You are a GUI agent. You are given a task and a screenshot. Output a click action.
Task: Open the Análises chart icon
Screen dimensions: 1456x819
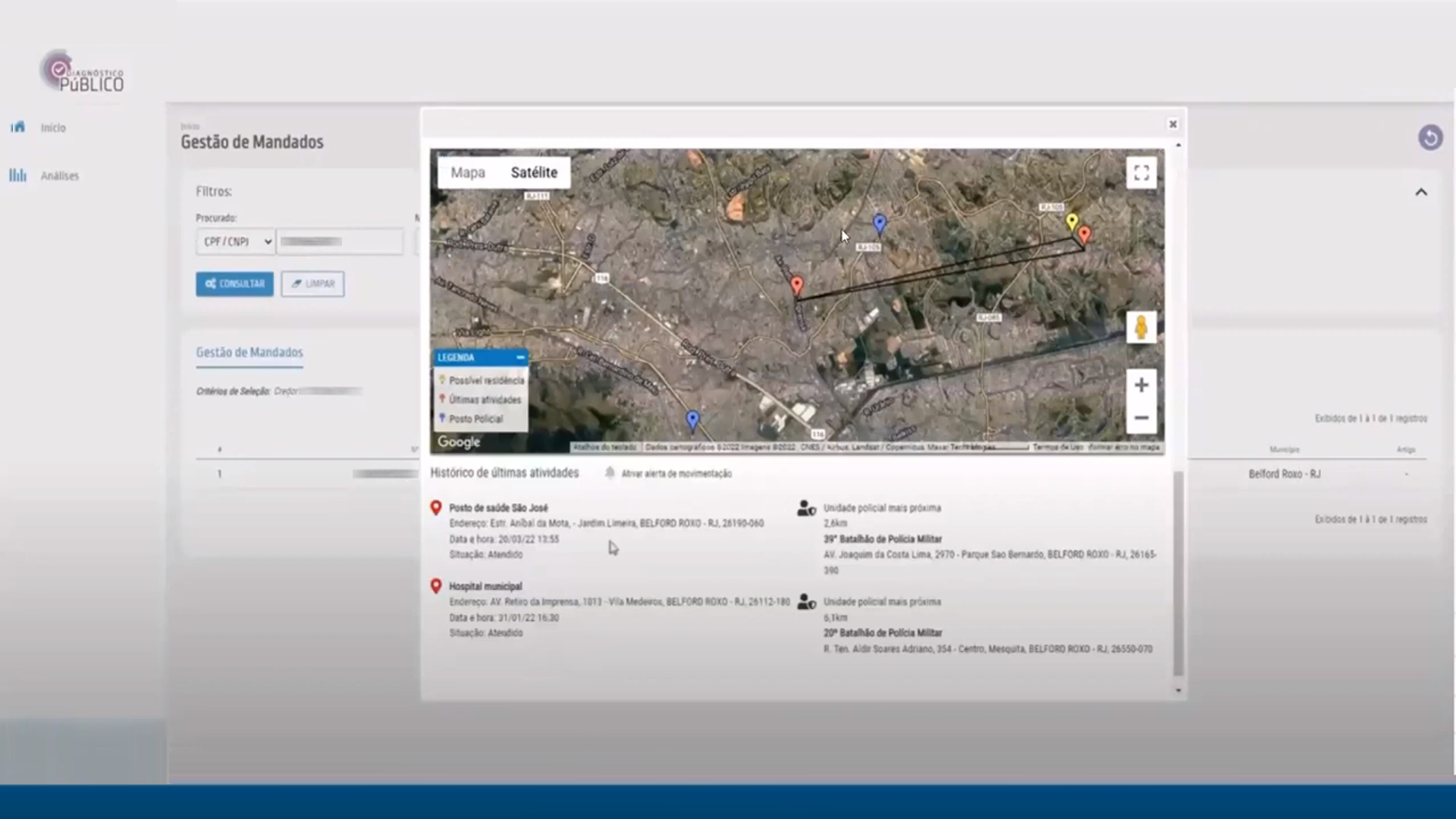17,175
